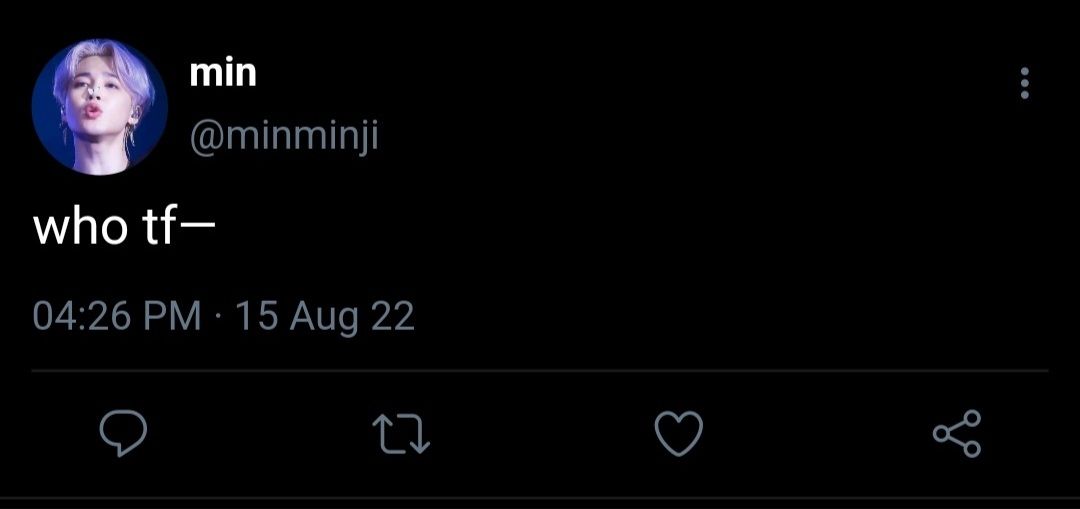This screenshot has height=509, width=1080.
Task: Expand the vertical ellipsis tweet menu
Action: coord(1025,83)
